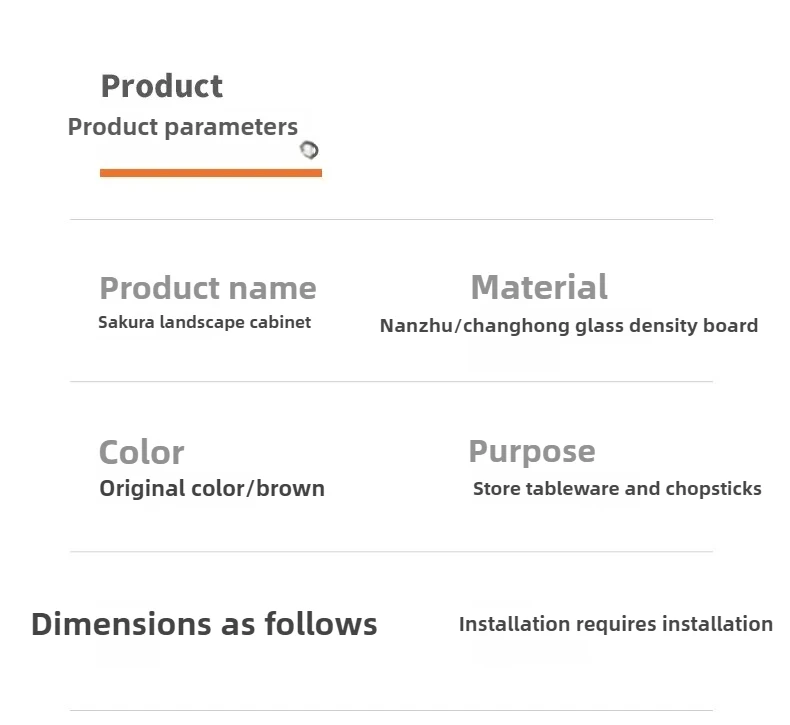Click the "Material" label
The width and height of the screenshot is (790, 725).
[539, 288]
